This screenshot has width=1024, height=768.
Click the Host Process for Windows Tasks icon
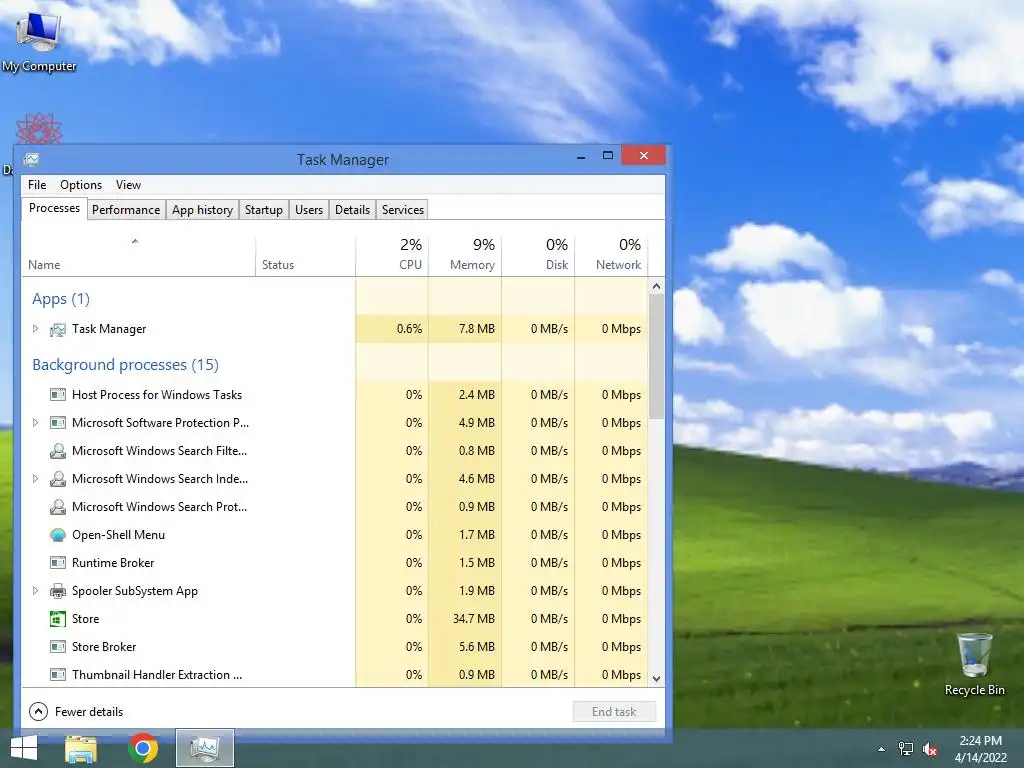point(57,394)
